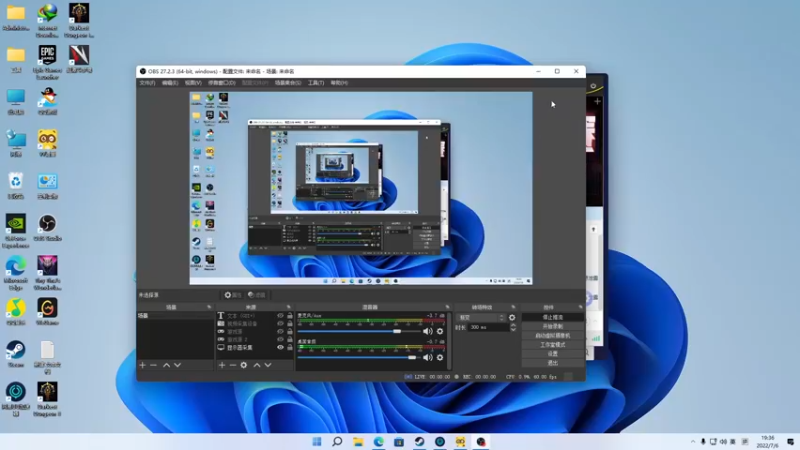The image size is (800, 450).
Task: Open the File (F) menu in OBS
Action: click(x=147, y=83)
